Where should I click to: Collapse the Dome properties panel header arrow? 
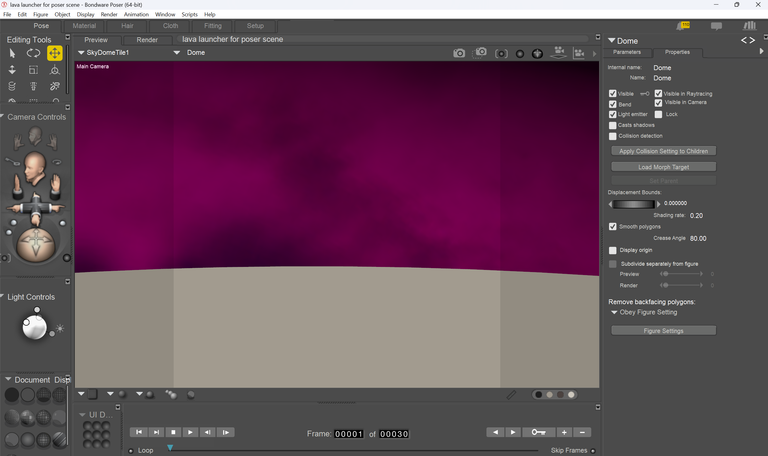[611, 40]
